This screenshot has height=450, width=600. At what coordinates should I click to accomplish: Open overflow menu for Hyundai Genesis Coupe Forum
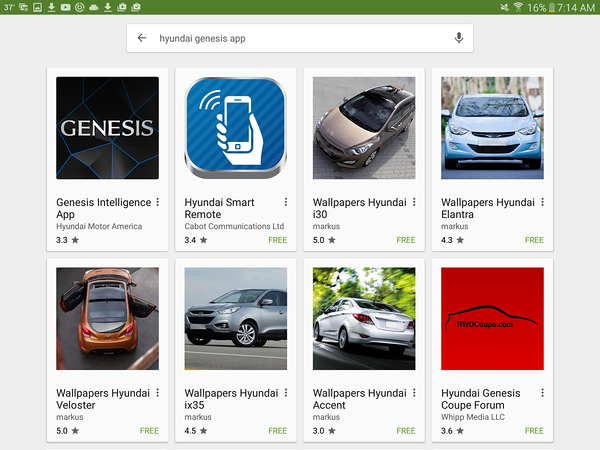tap(542, 393)
